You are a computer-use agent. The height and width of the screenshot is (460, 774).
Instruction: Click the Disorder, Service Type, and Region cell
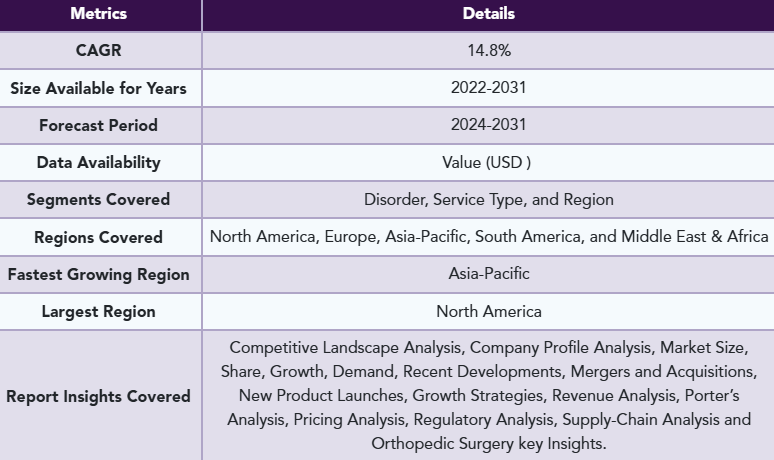488,199
